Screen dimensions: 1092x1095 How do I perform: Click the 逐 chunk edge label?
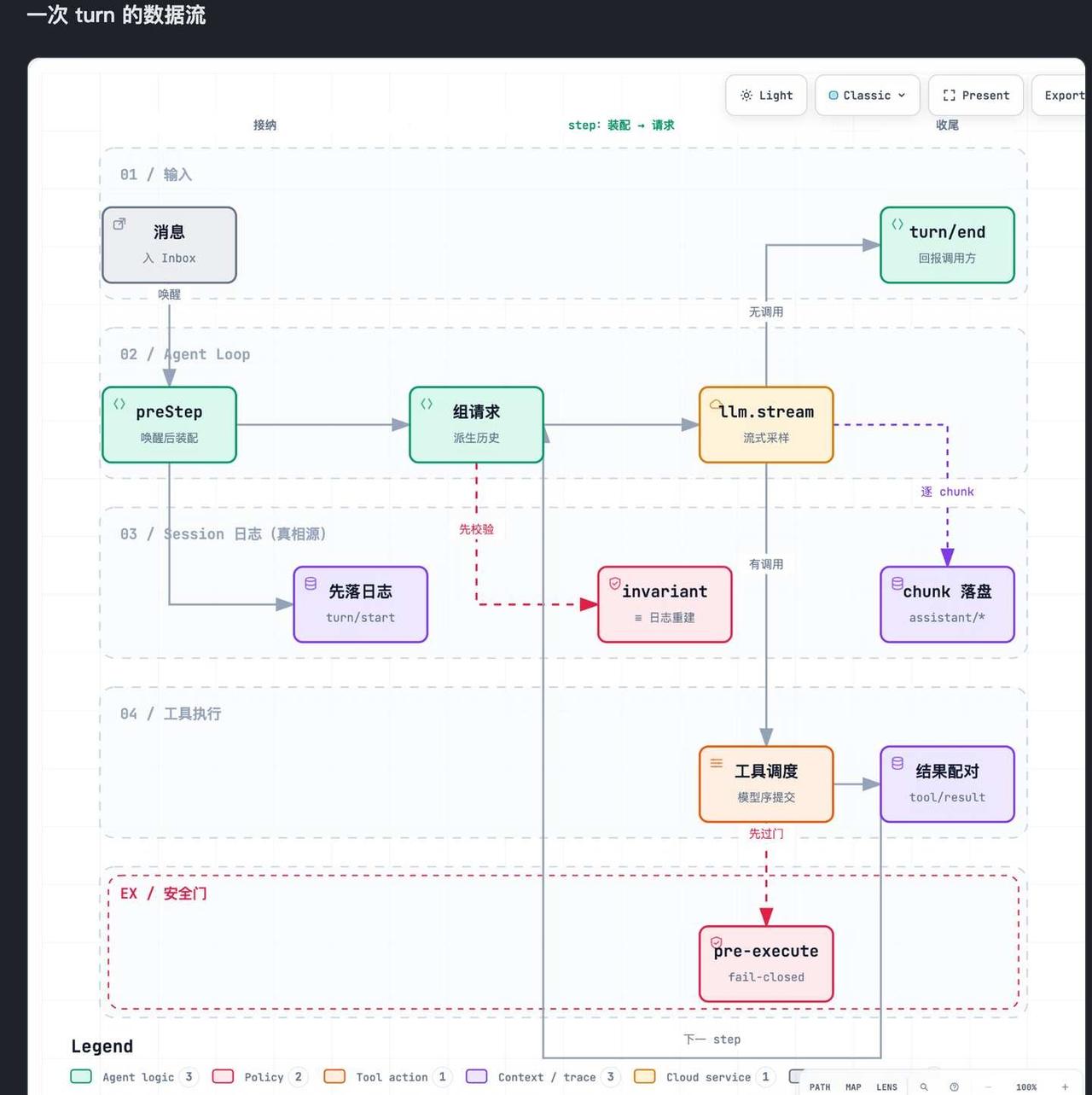pyautogui.click(x=947, y=492)
